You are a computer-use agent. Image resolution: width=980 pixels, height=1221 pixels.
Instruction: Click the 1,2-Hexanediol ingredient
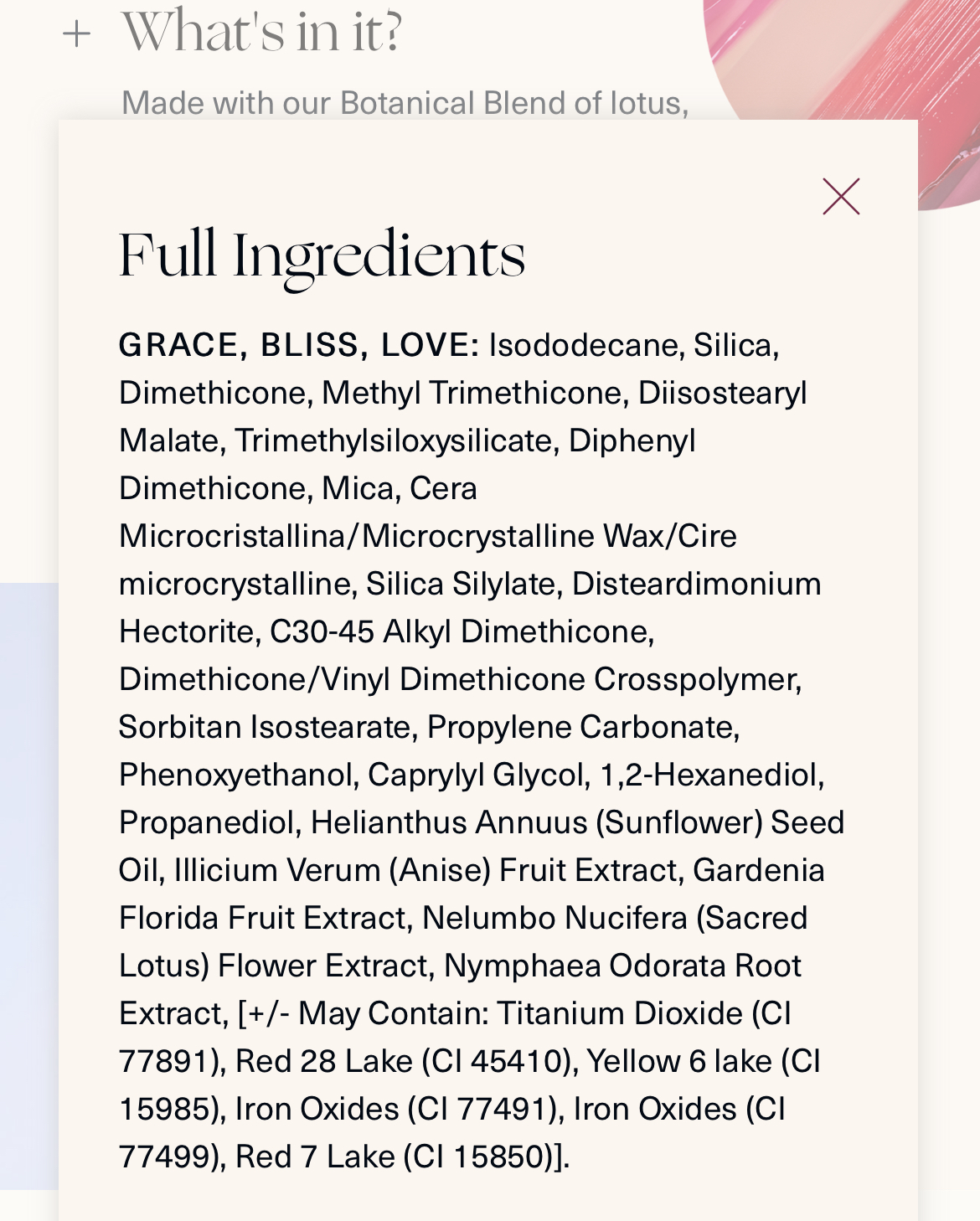(712, 775)
